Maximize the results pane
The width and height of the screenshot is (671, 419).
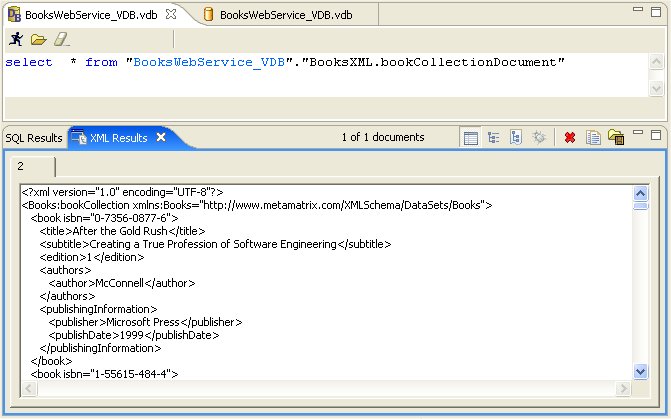click(x=656, y=135)
